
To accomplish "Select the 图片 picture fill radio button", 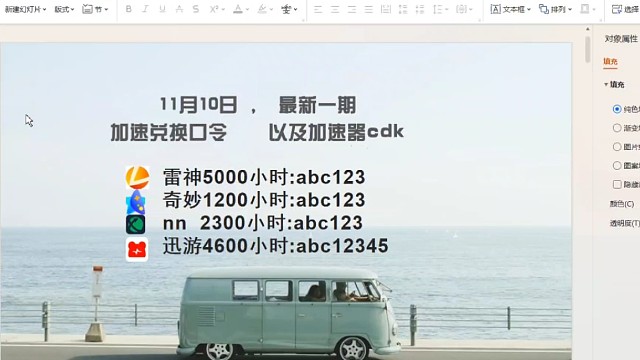I will (617, 147).
